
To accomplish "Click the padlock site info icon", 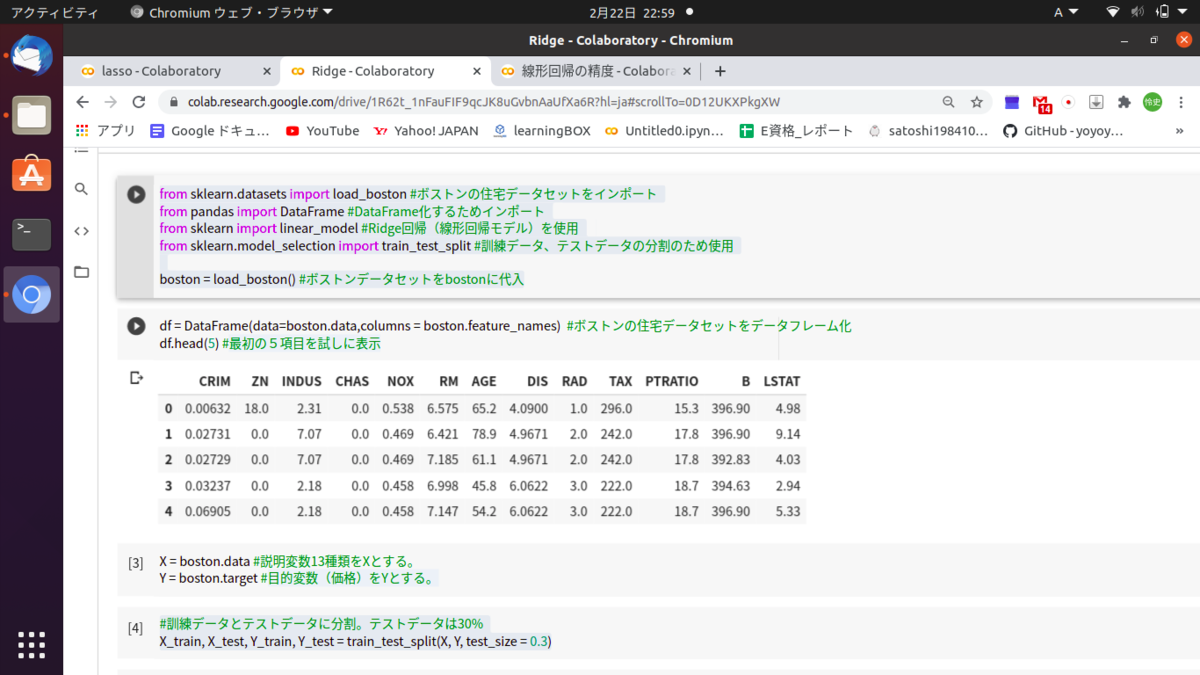I will [x=172, y=102].
